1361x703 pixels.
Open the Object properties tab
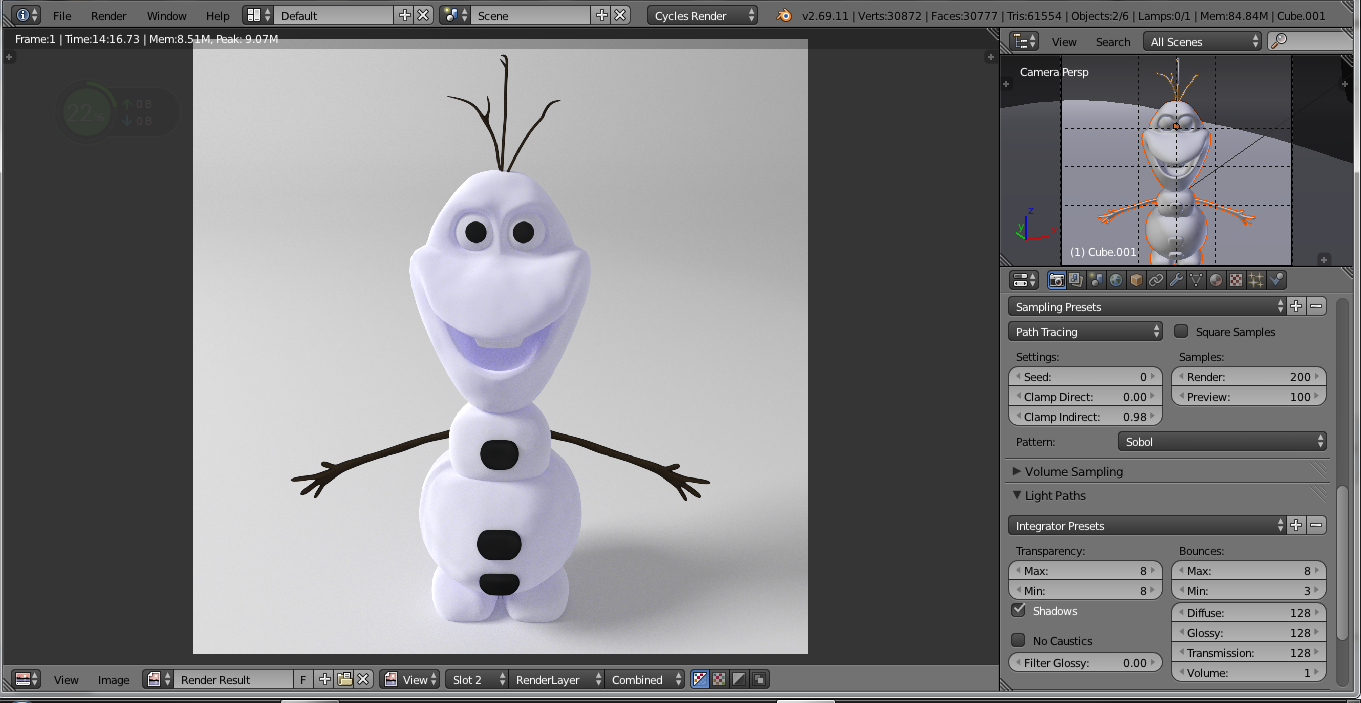[1136, 280]
